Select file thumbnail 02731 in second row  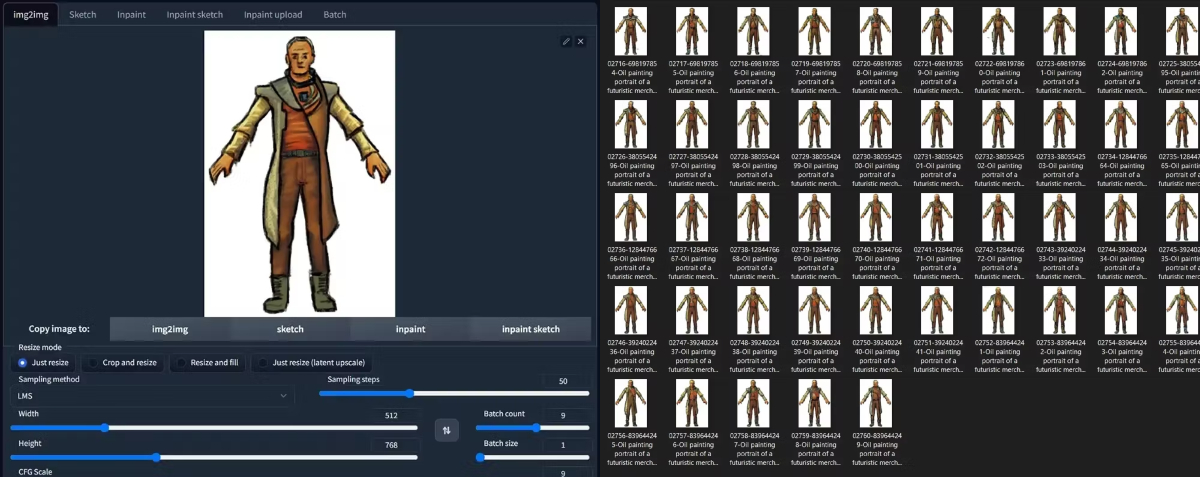pyautogui.click(x=936, y=124)
